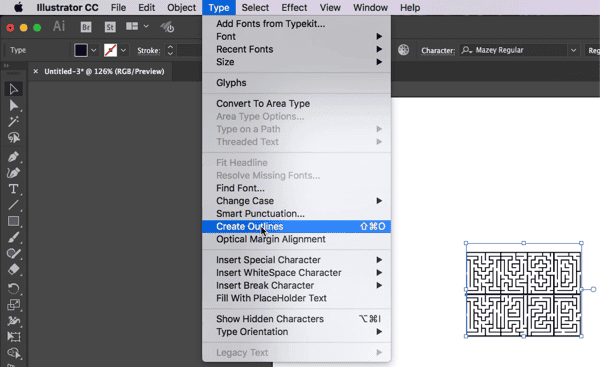Select the Shape Builder tool
The height and width of the screenshot is (367, 600).
point(13,353)
